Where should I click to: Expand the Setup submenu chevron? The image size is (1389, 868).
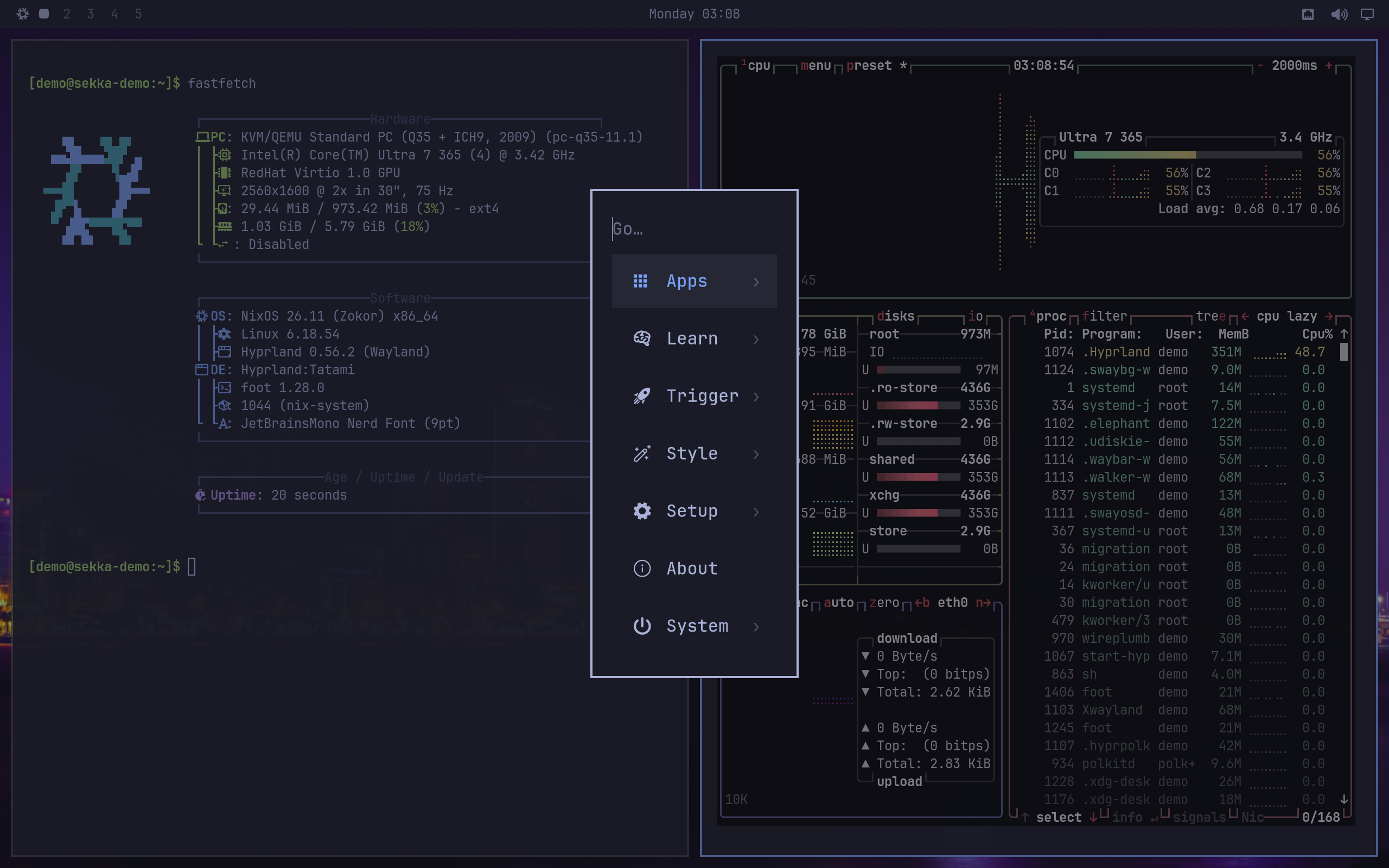coord(756,512)
